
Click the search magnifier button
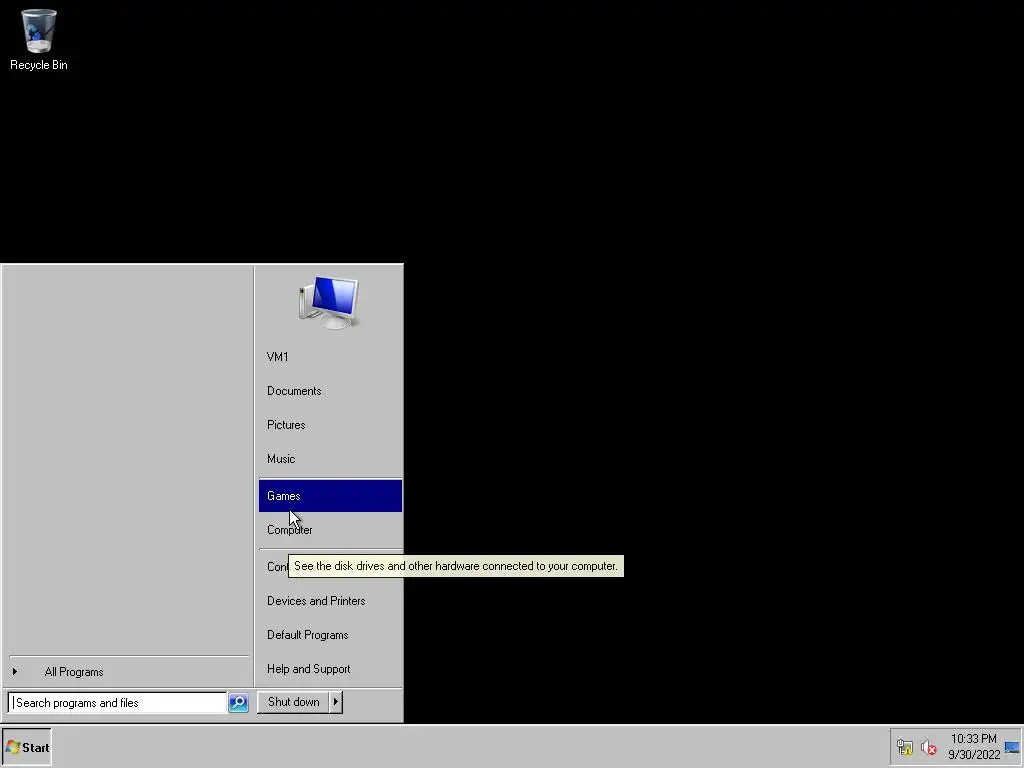[238, 702]
